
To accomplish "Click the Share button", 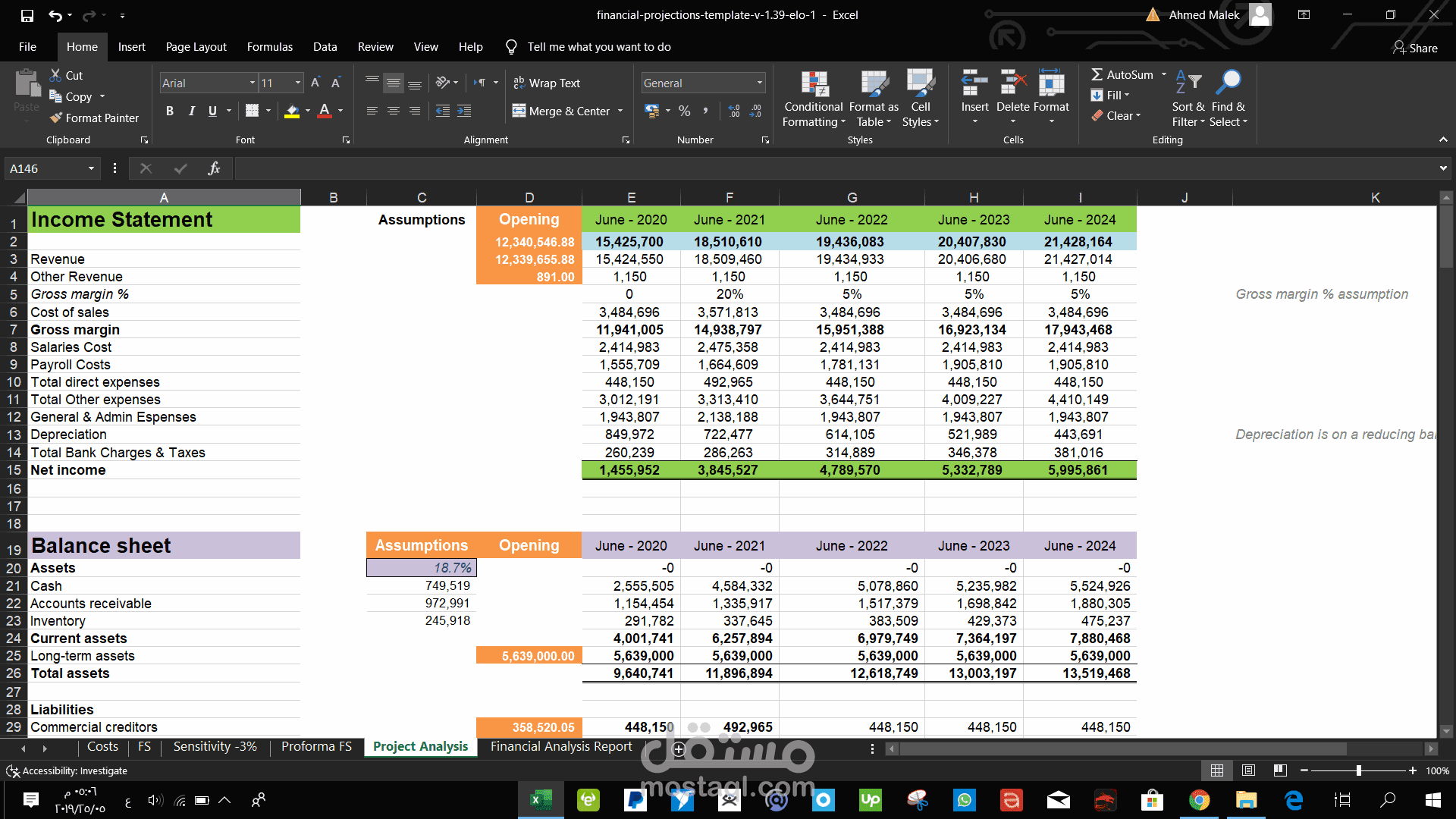I will (x=1415, y=48).
